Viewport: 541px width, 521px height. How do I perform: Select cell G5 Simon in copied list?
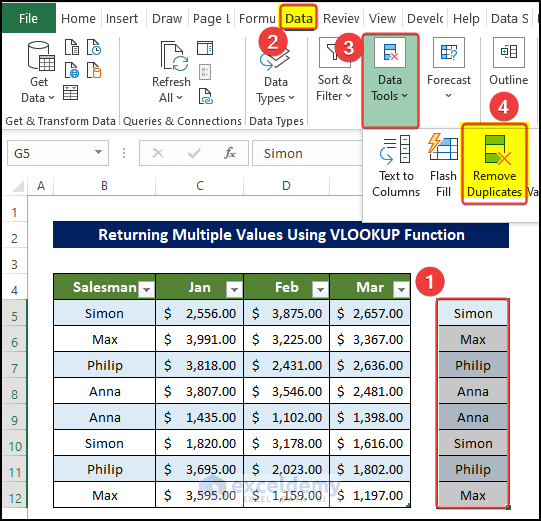pos(473,313)
